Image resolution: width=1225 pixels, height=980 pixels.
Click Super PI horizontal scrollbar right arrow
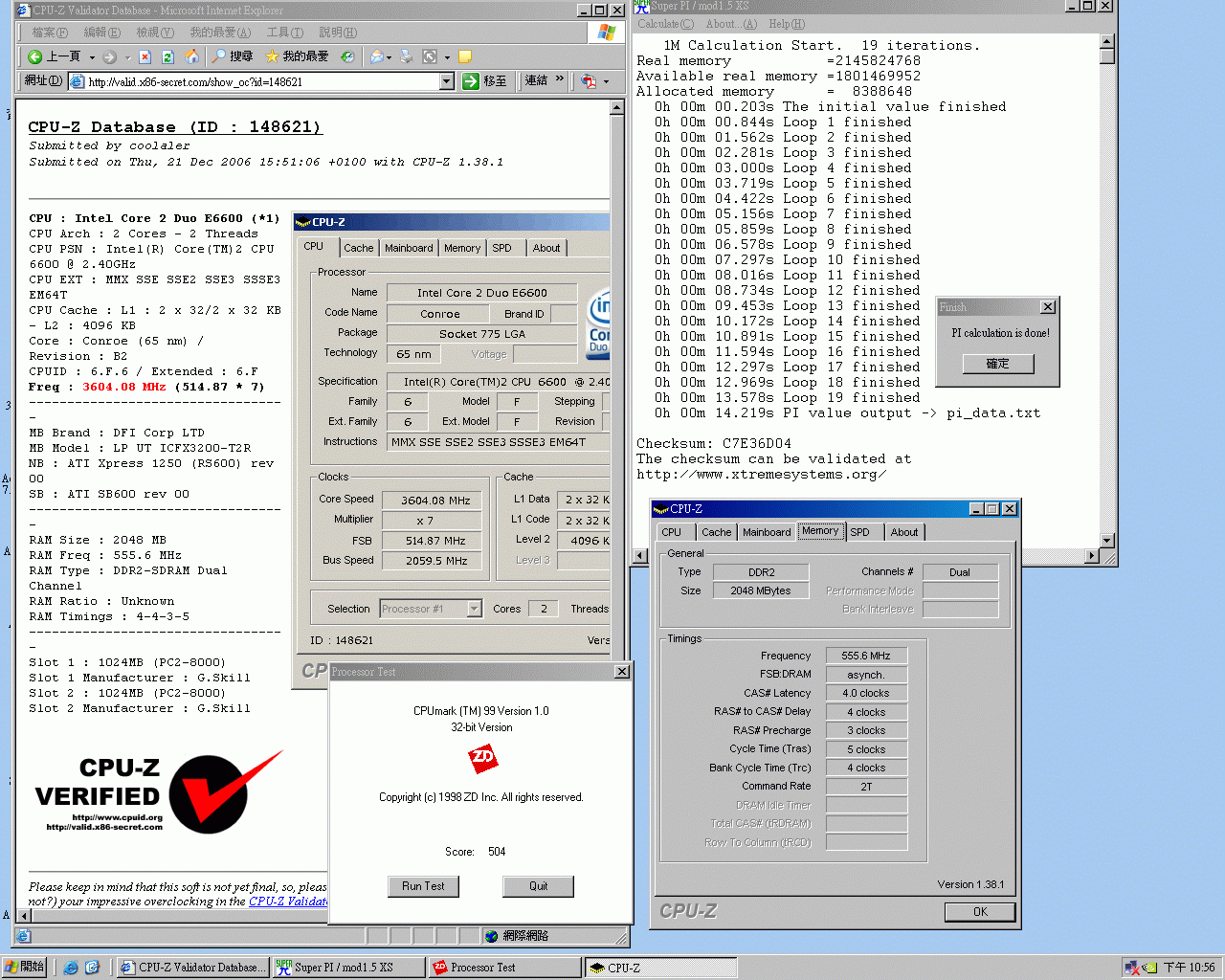pyautogui.click(x=1091, y=556)
